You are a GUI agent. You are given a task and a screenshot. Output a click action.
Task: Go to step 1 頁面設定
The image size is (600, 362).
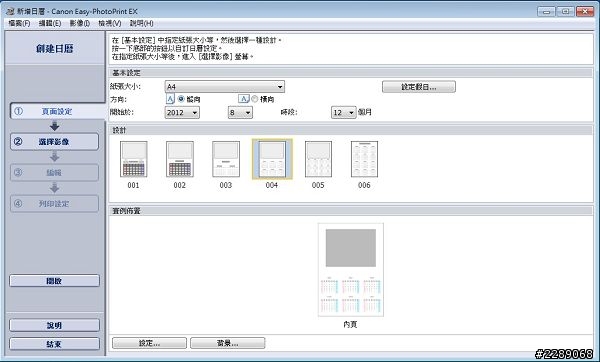click(57, 111)
